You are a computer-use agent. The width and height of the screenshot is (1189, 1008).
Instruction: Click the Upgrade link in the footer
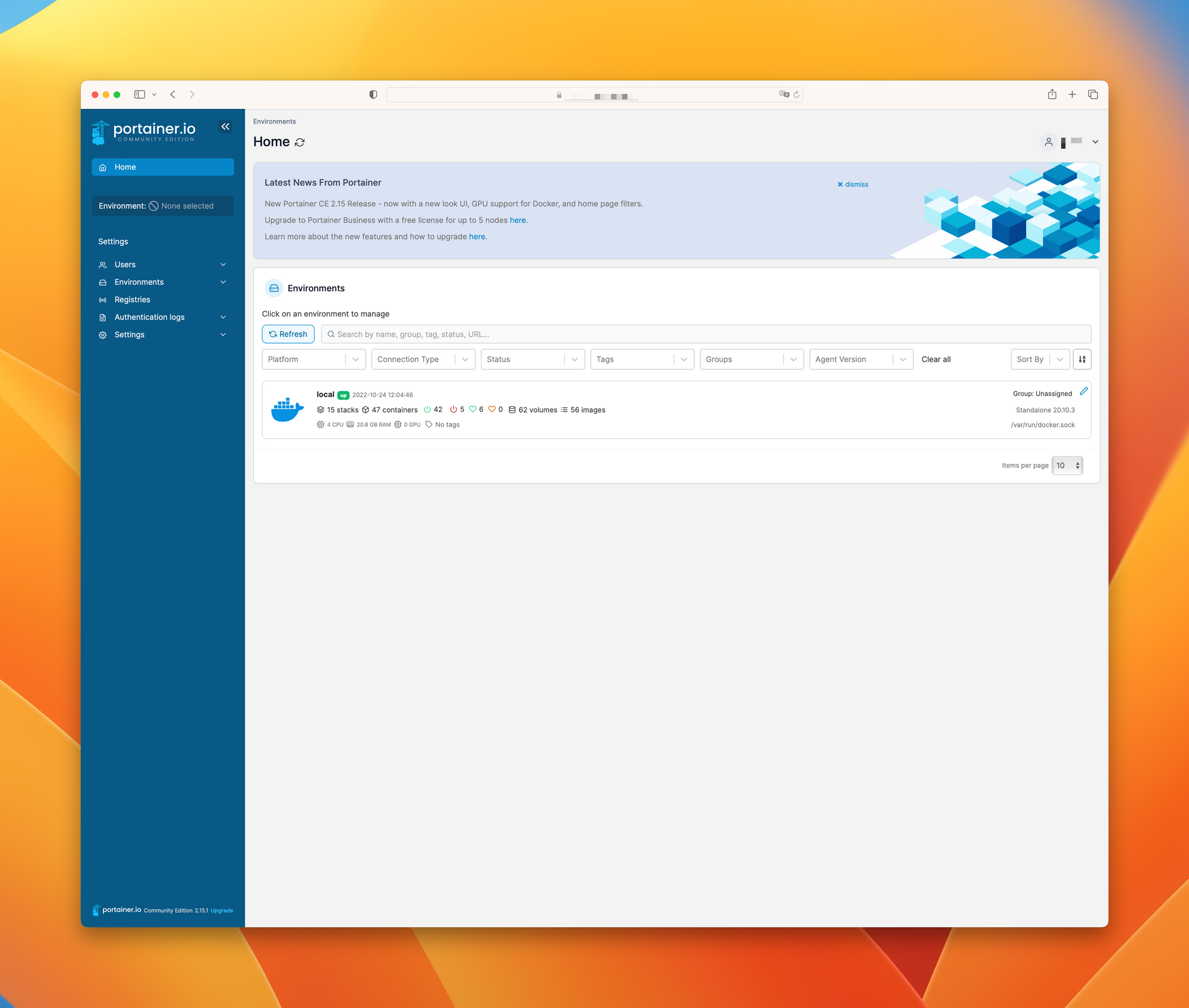pos(222,910)
